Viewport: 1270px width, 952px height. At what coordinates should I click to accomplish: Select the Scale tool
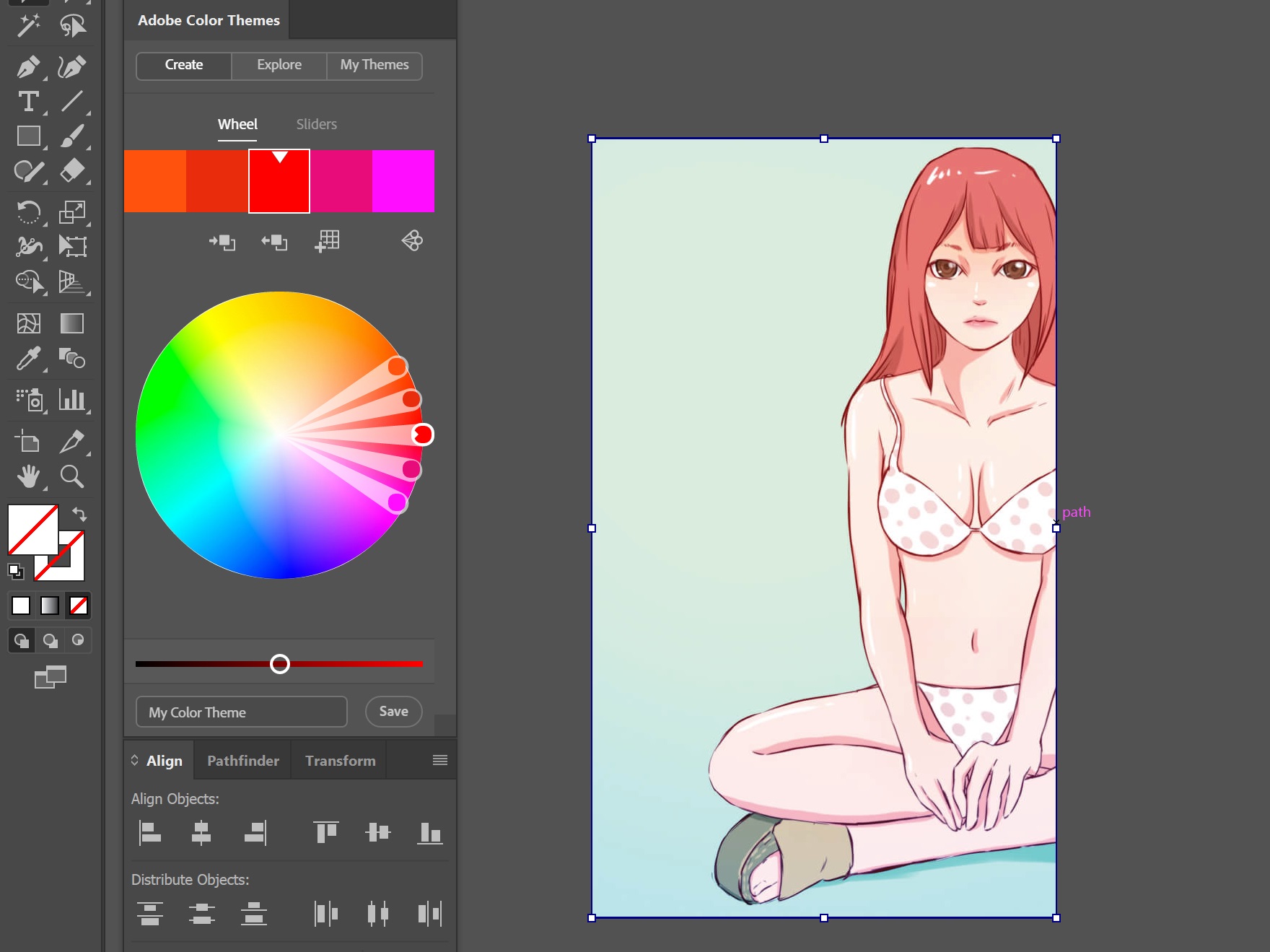click(72, 212)
